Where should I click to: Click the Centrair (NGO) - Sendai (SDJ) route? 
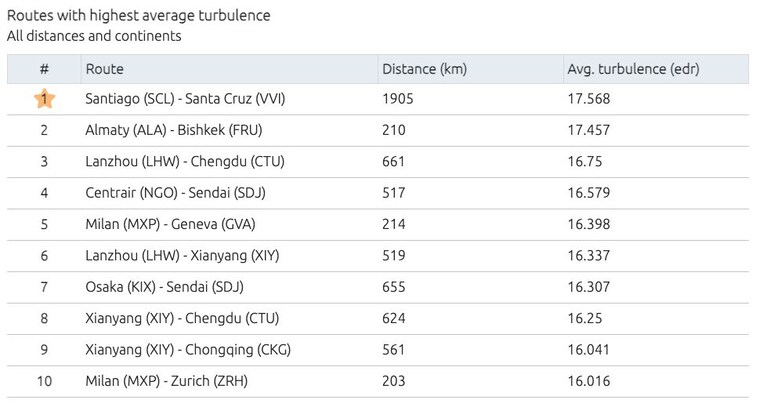175,193
